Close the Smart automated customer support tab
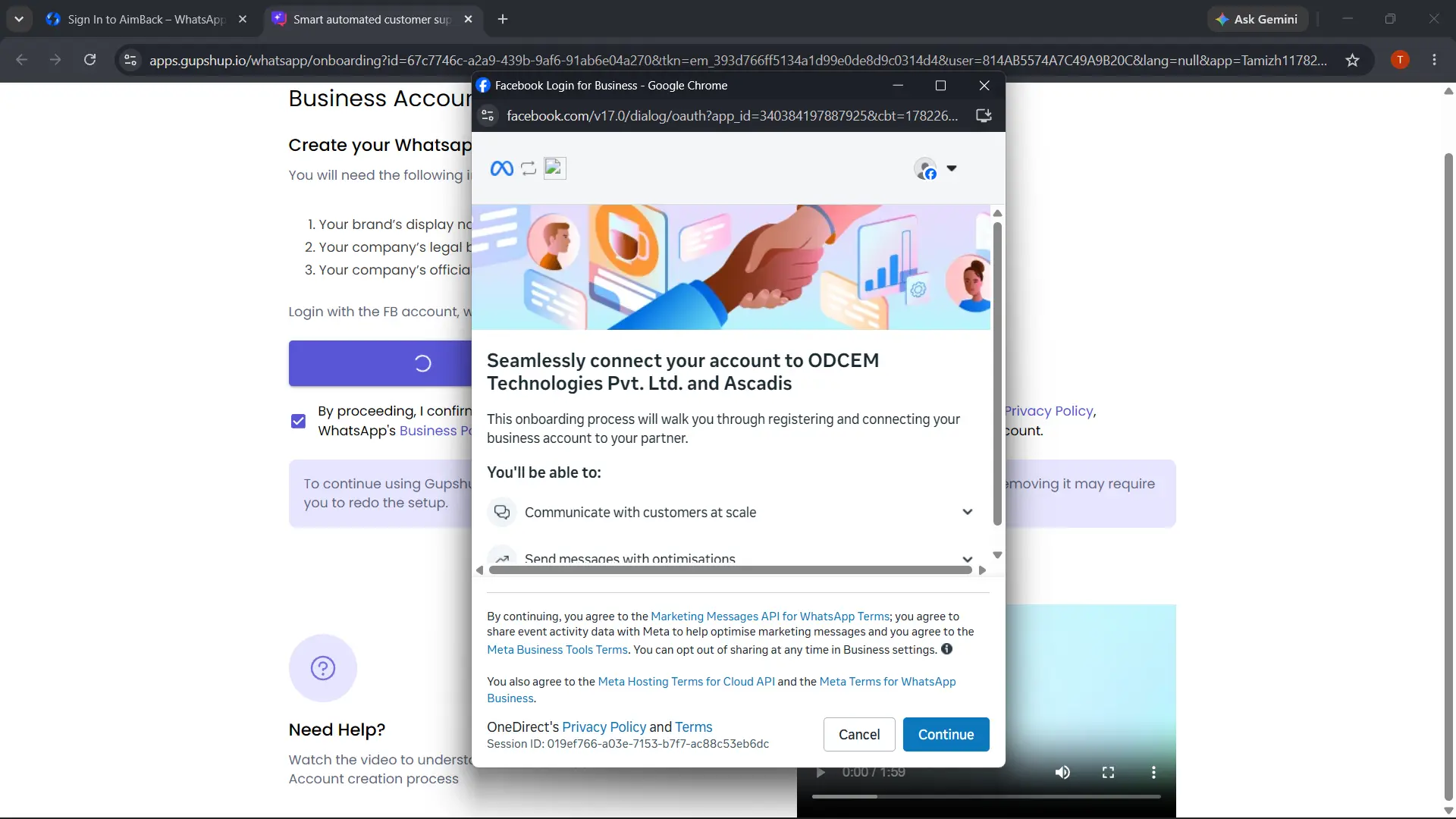 [x=468, y=19]
